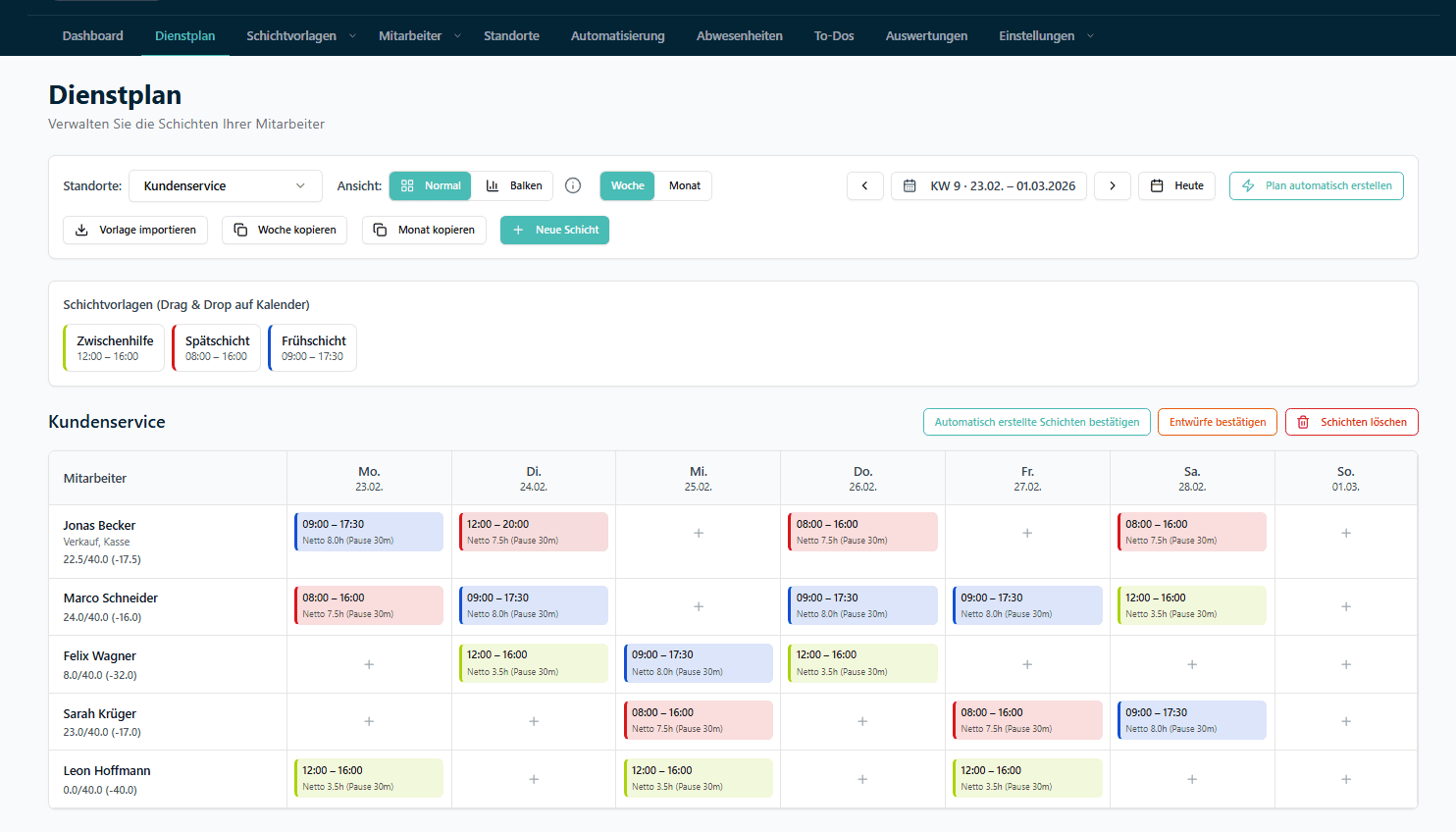1456x832 pixels.
Task: Switch to the Monat view
Action: coord(684,185)
